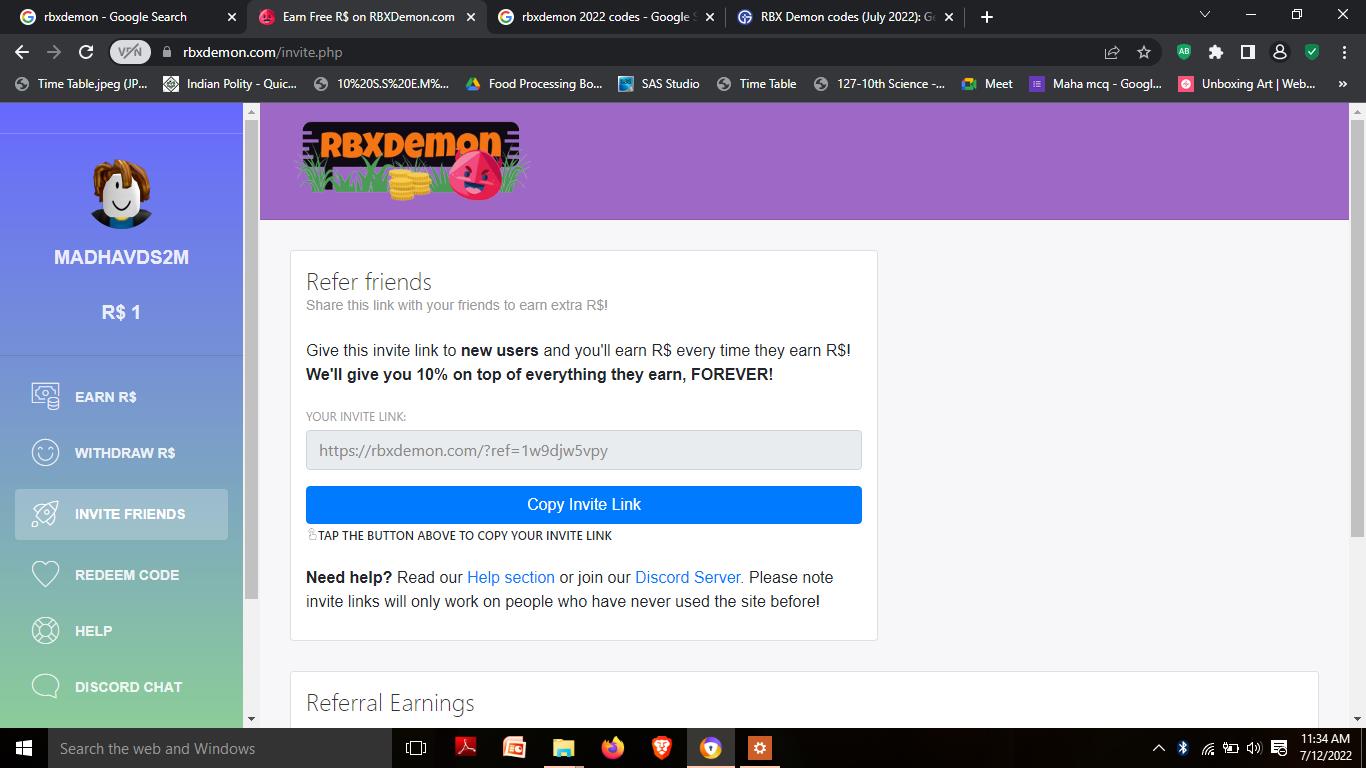1366x768 pixels.
Task: Click the Earn R$ money icon in sidebar
Action: [x=45, y=396]
